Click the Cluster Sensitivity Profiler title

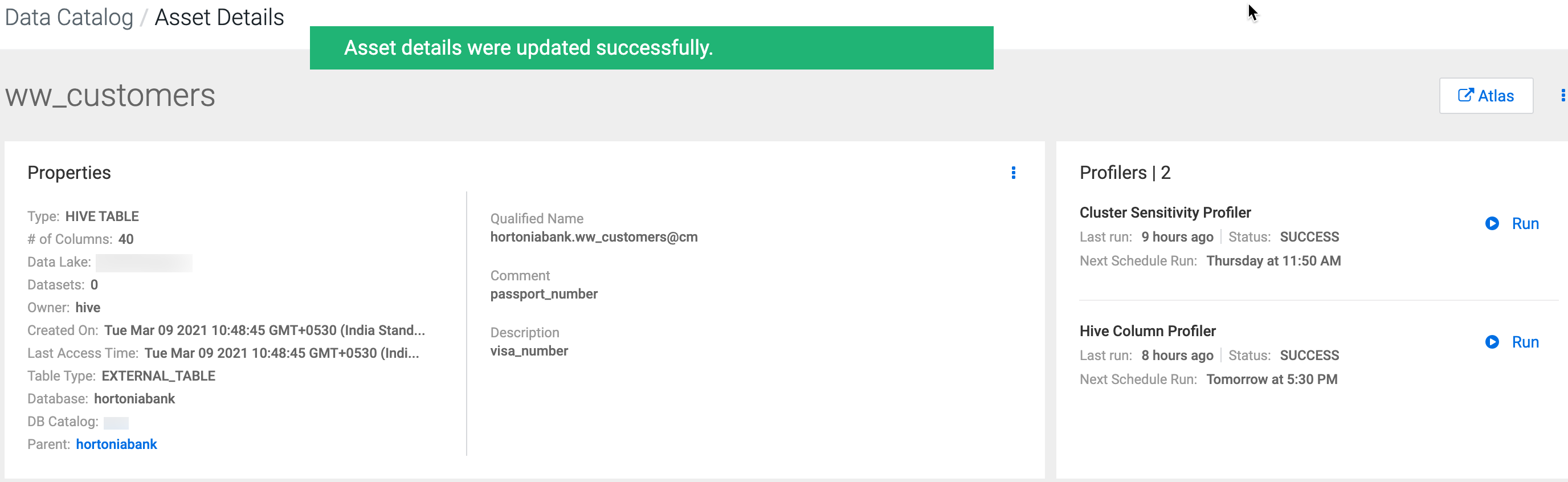click(1165, 213)
